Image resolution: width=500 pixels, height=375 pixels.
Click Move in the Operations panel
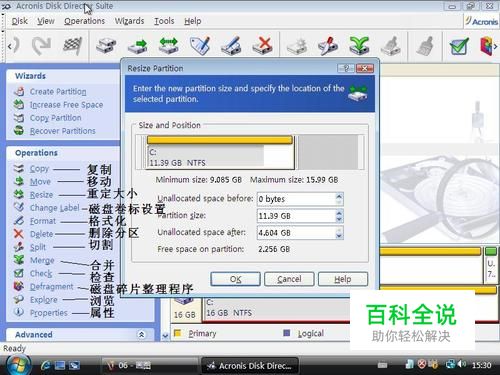pyautogui.click(x=40, y=182)
